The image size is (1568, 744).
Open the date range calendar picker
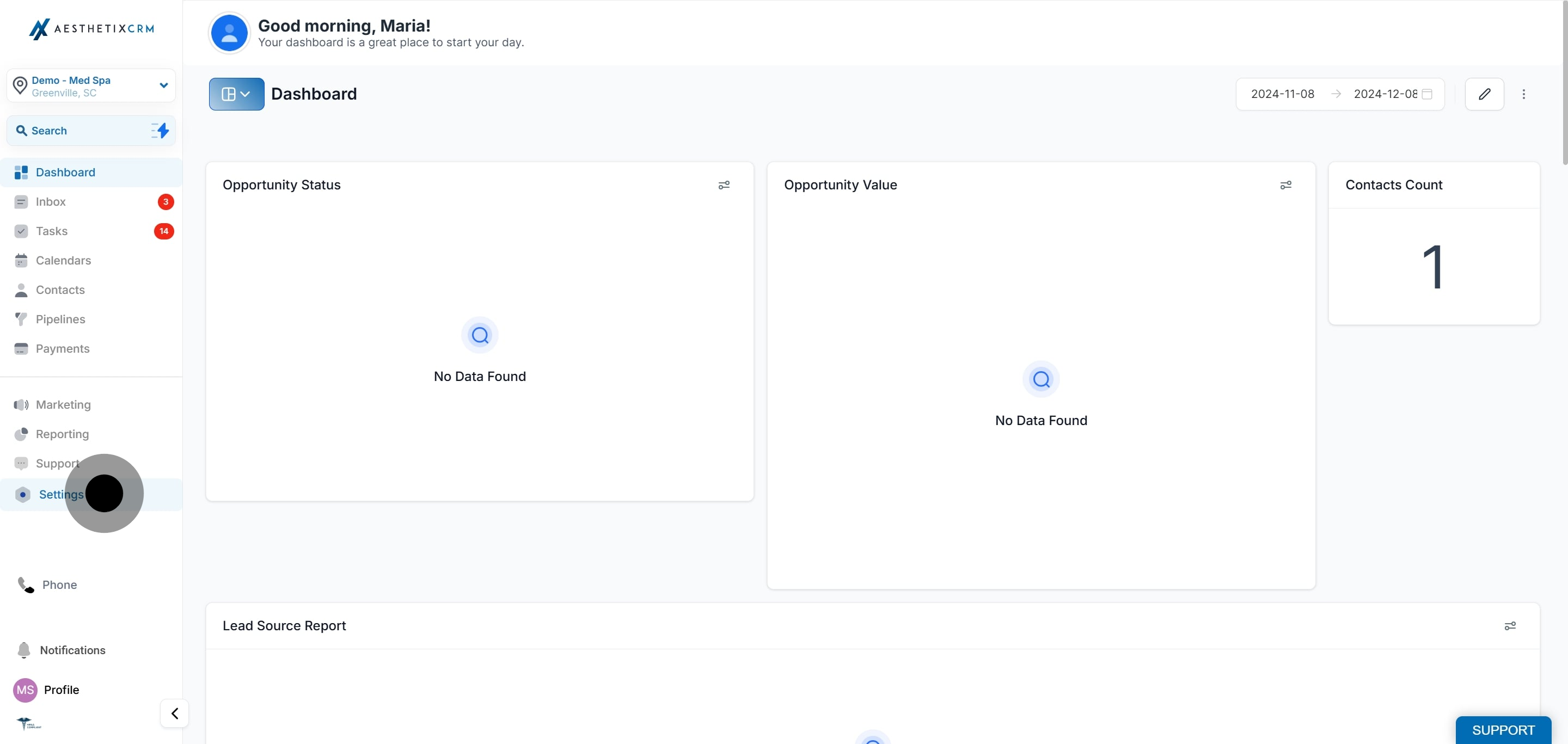pyautogui.click(x=1427, y=94)
